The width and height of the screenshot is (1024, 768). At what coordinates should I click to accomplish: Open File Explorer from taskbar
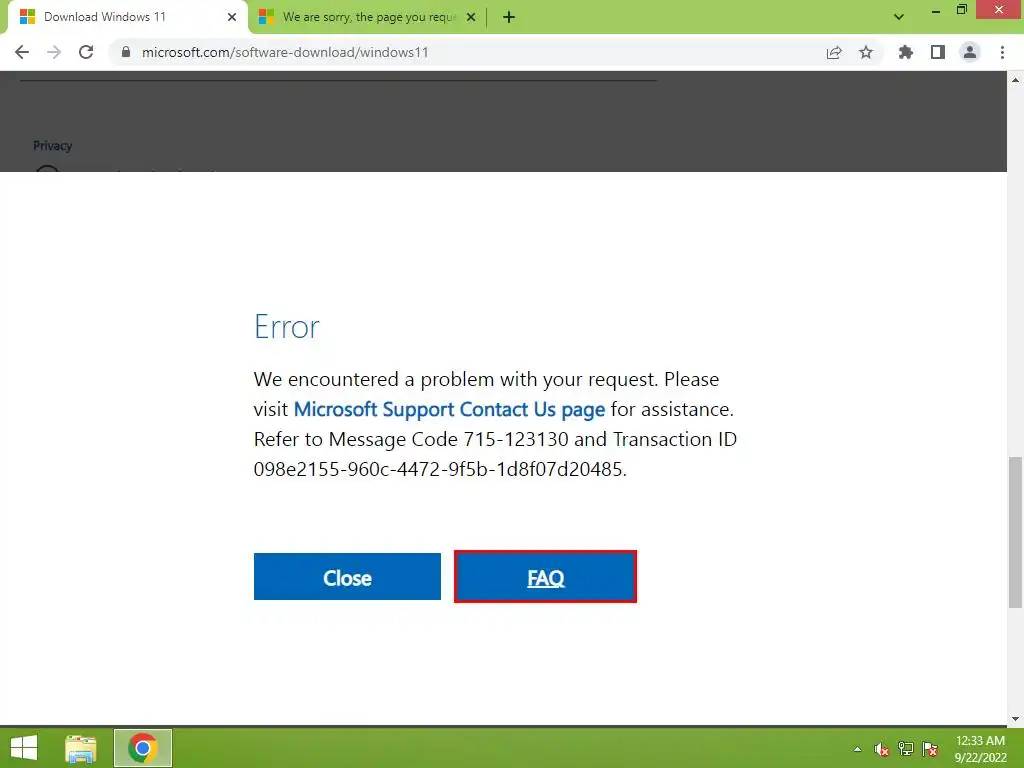pos(80,748)
